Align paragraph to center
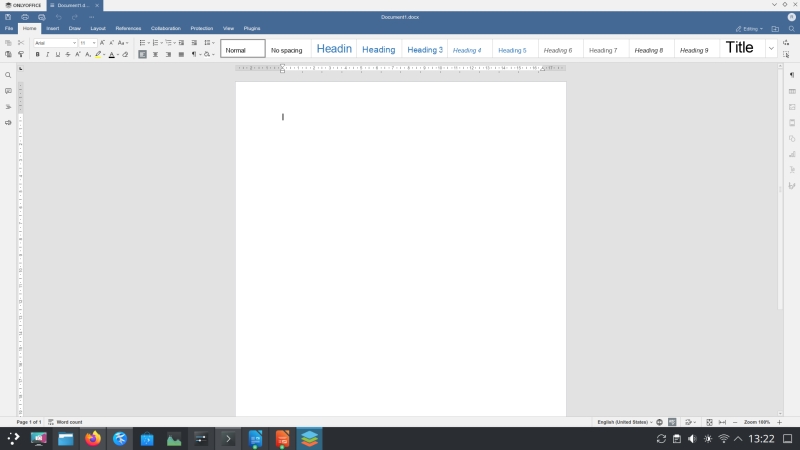Image resolution: width=800 pixels, height=450 pixels. coord(155,54)
